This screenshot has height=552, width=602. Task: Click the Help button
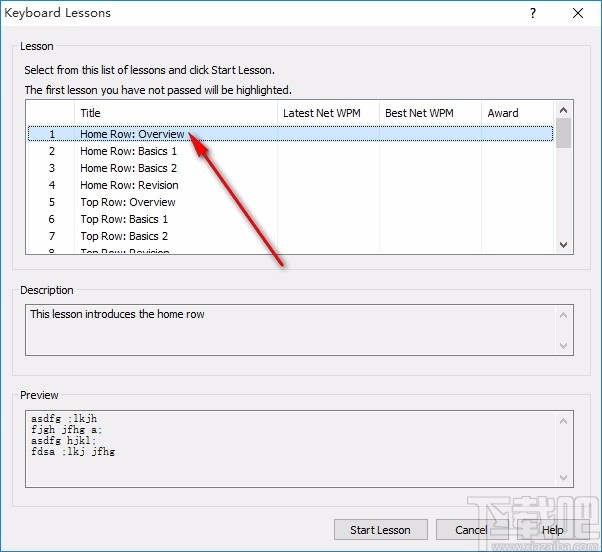(x=552, y=530)
